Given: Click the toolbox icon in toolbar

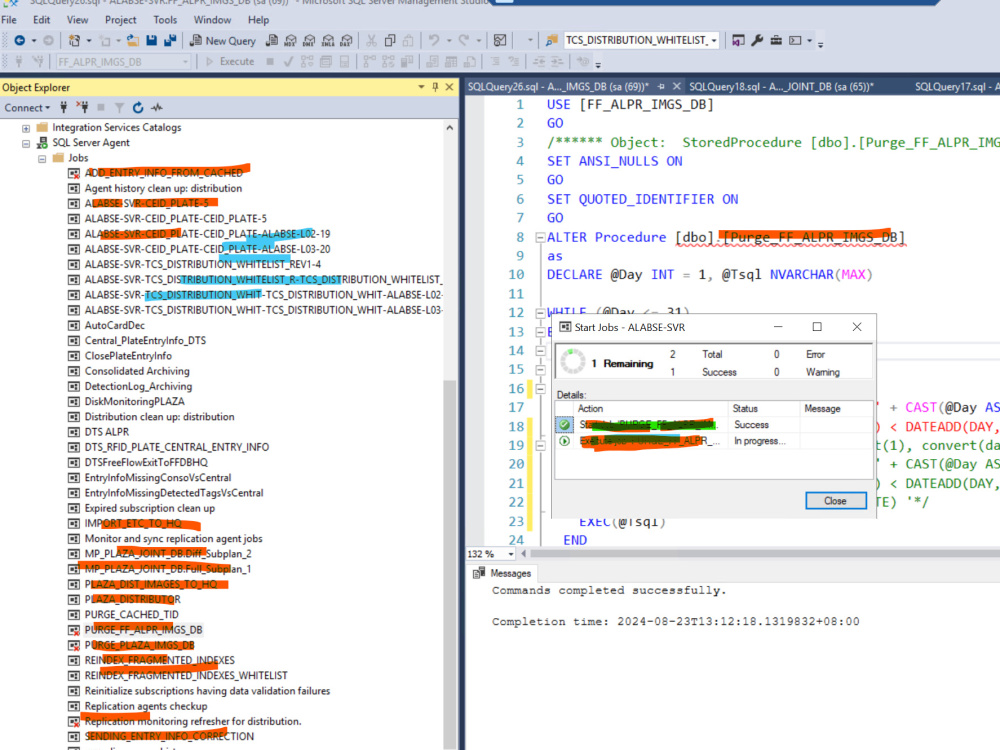Looking at the screenshot, I should click(776, 41).
